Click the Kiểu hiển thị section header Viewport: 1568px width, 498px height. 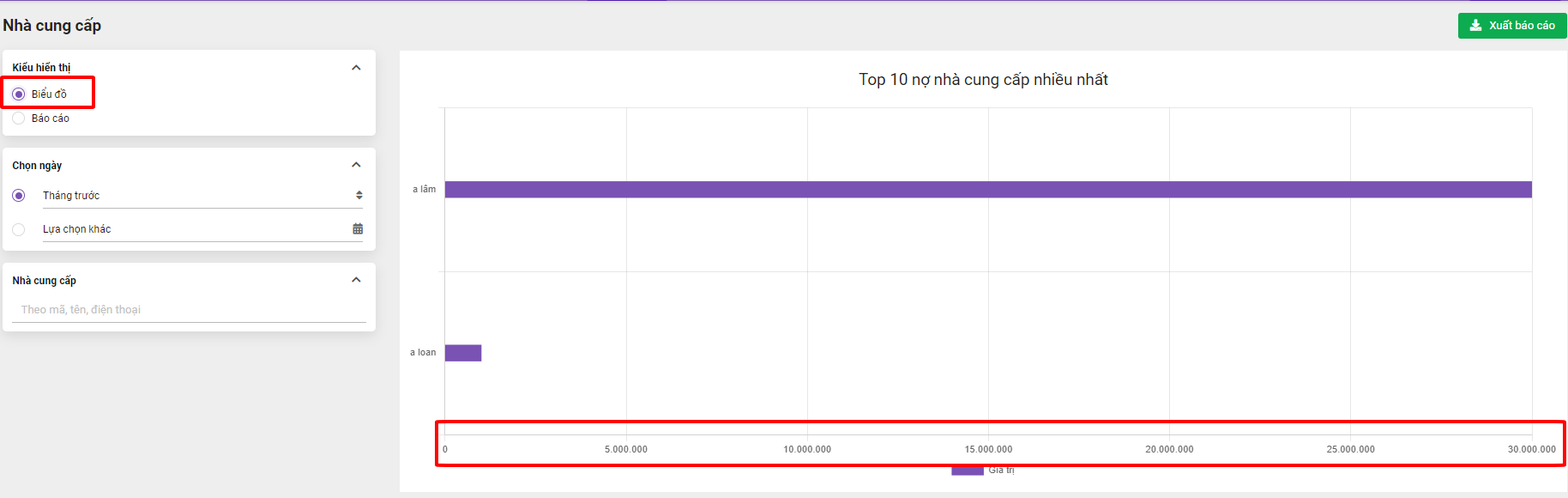(x=41, y=68)
